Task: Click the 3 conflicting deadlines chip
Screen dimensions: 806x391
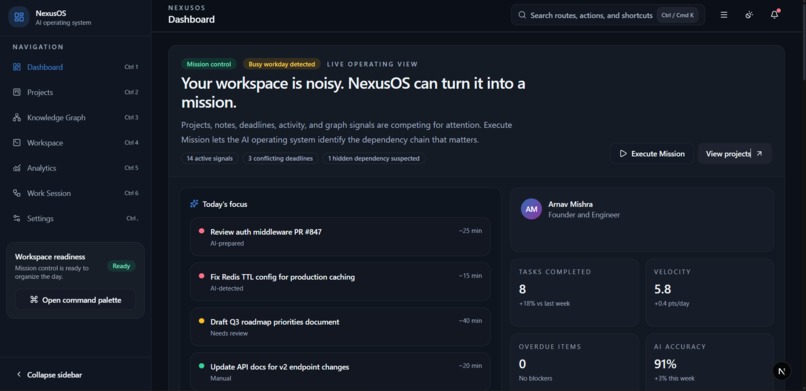Action: (281, 158)
